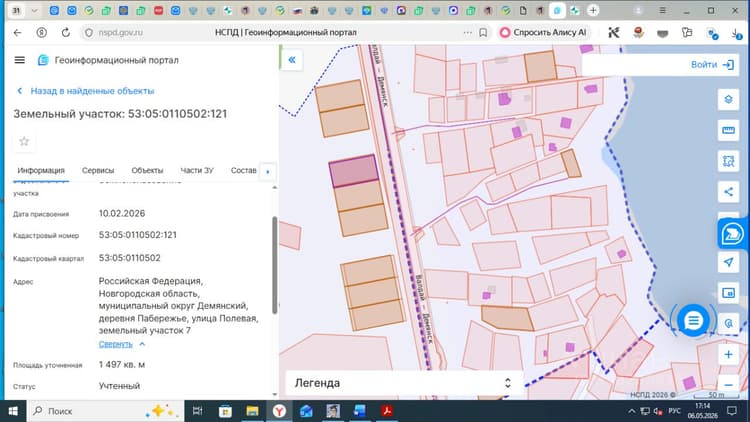Collapse the side panel with double chevron

pos(292,60)
